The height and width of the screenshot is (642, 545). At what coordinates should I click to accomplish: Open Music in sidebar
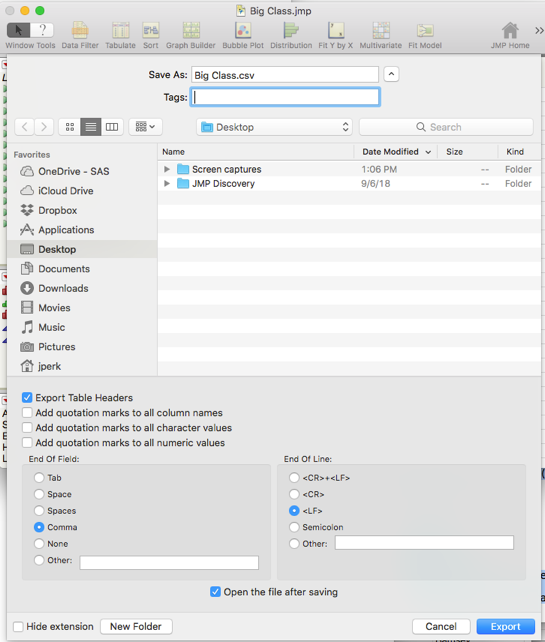click(82, 327)
